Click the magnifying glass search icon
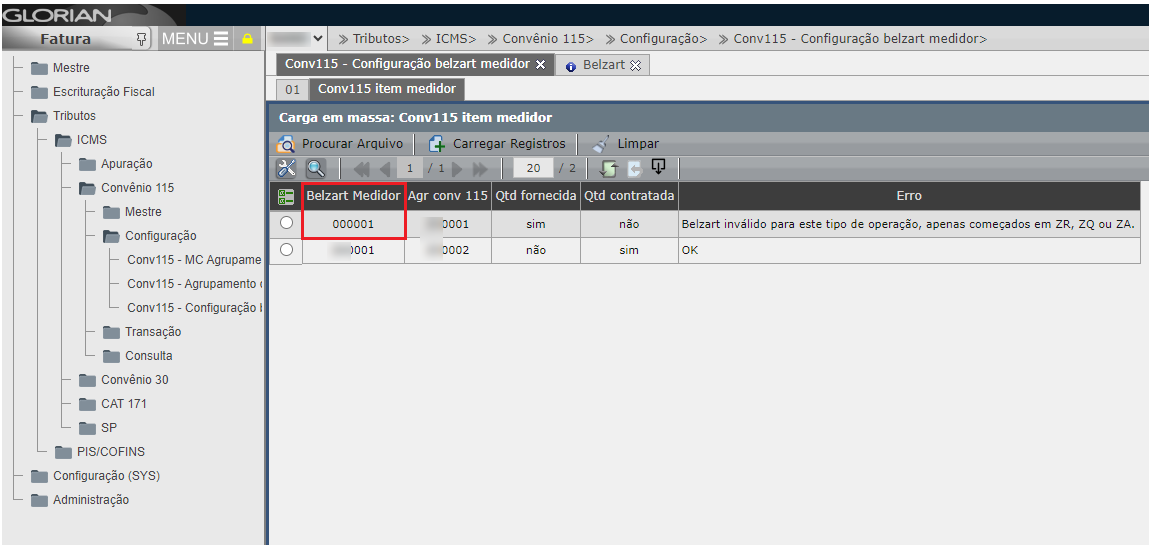The height and width of the screenshot is (550, 1154). tap(315, 169)
